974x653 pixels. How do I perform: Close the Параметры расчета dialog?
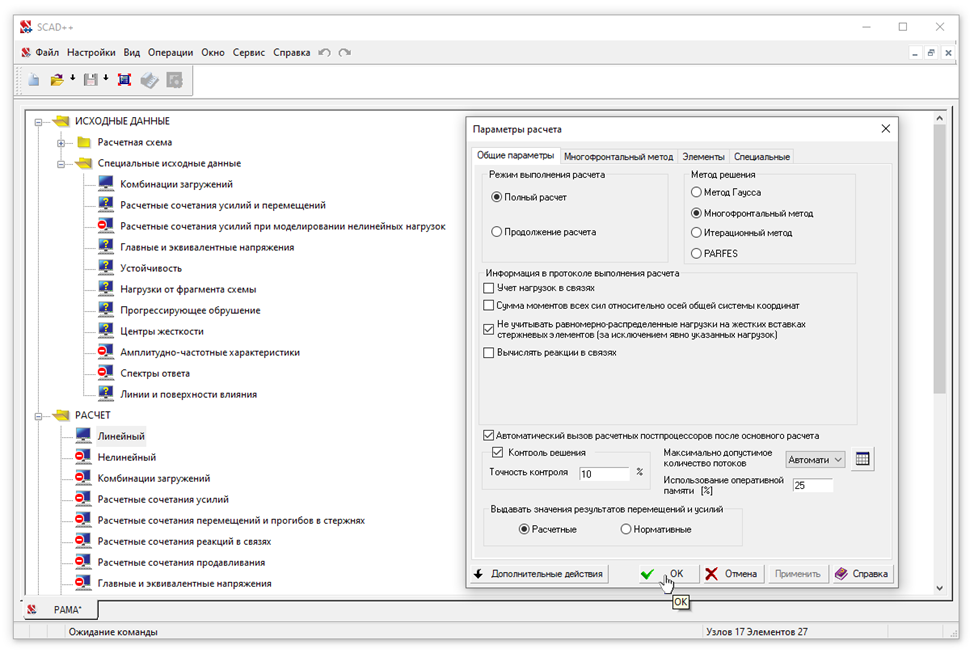click(886, 129)
